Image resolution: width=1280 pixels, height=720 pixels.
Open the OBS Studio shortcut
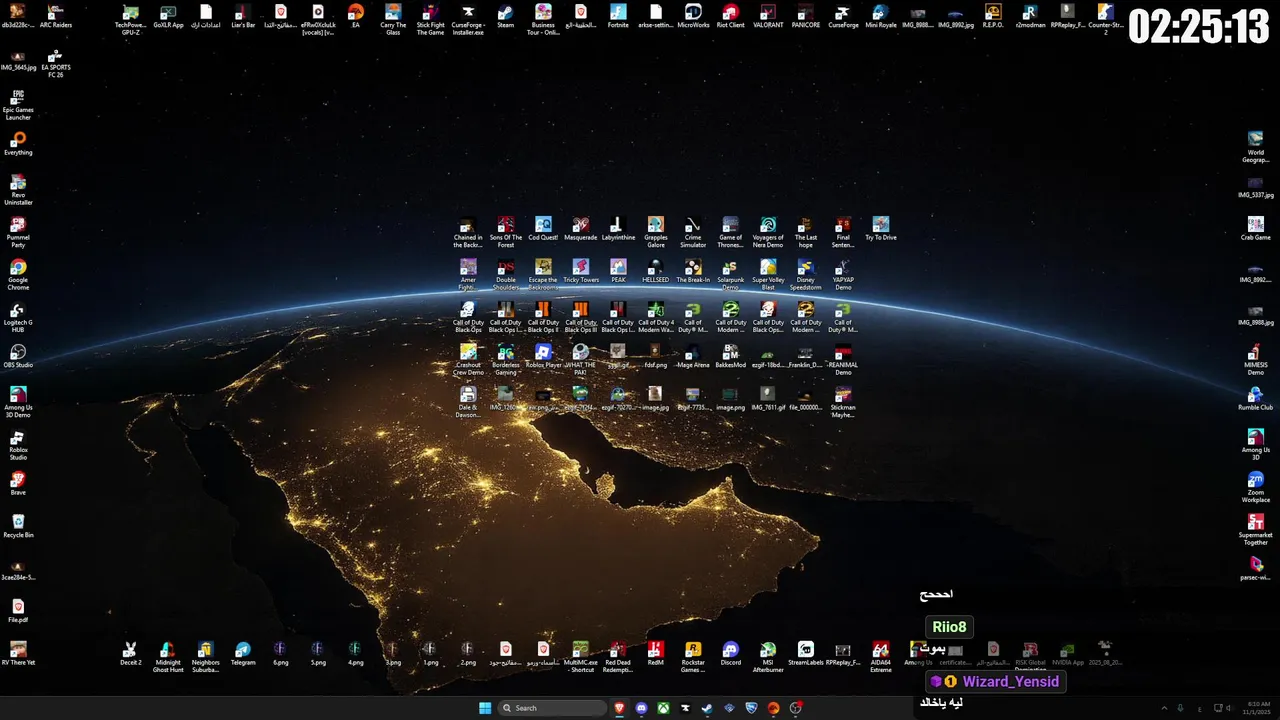[x=18, y=357]
